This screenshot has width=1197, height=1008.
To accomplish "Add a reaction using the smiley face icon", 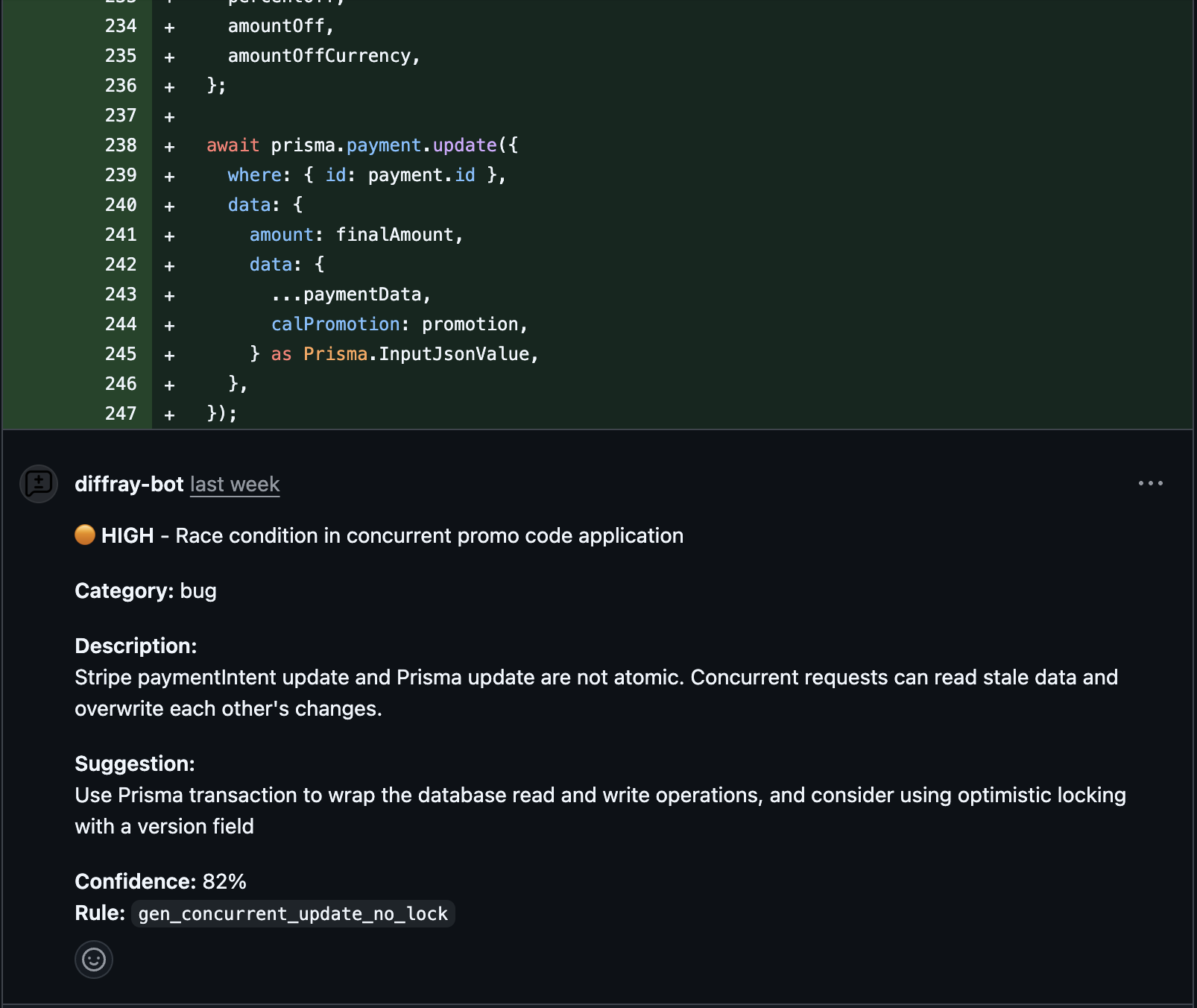I will [92, 960].
